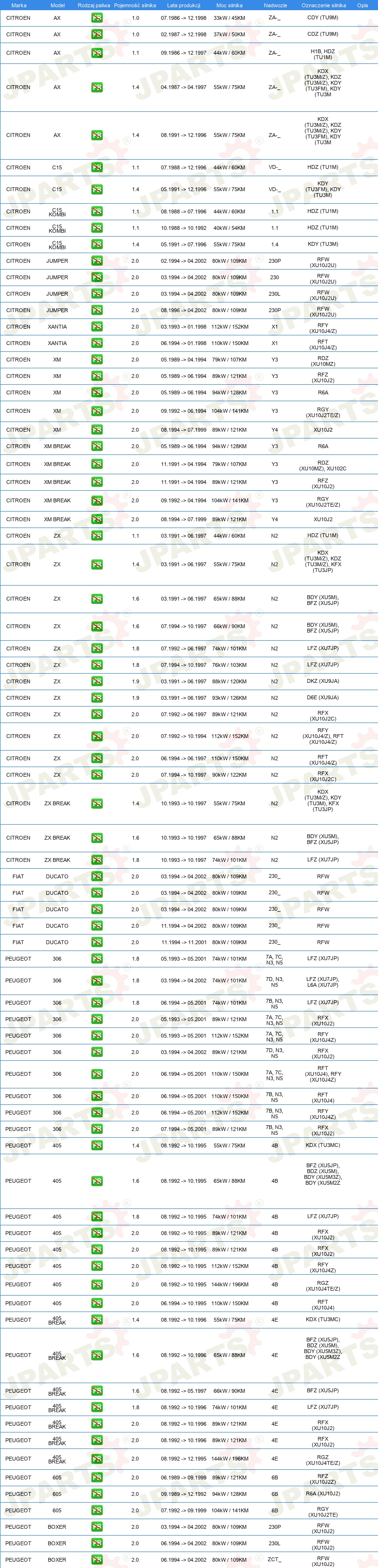
Task: Click the 09.1989 -> 12.1992 production years
Action: coord(184,1494)
